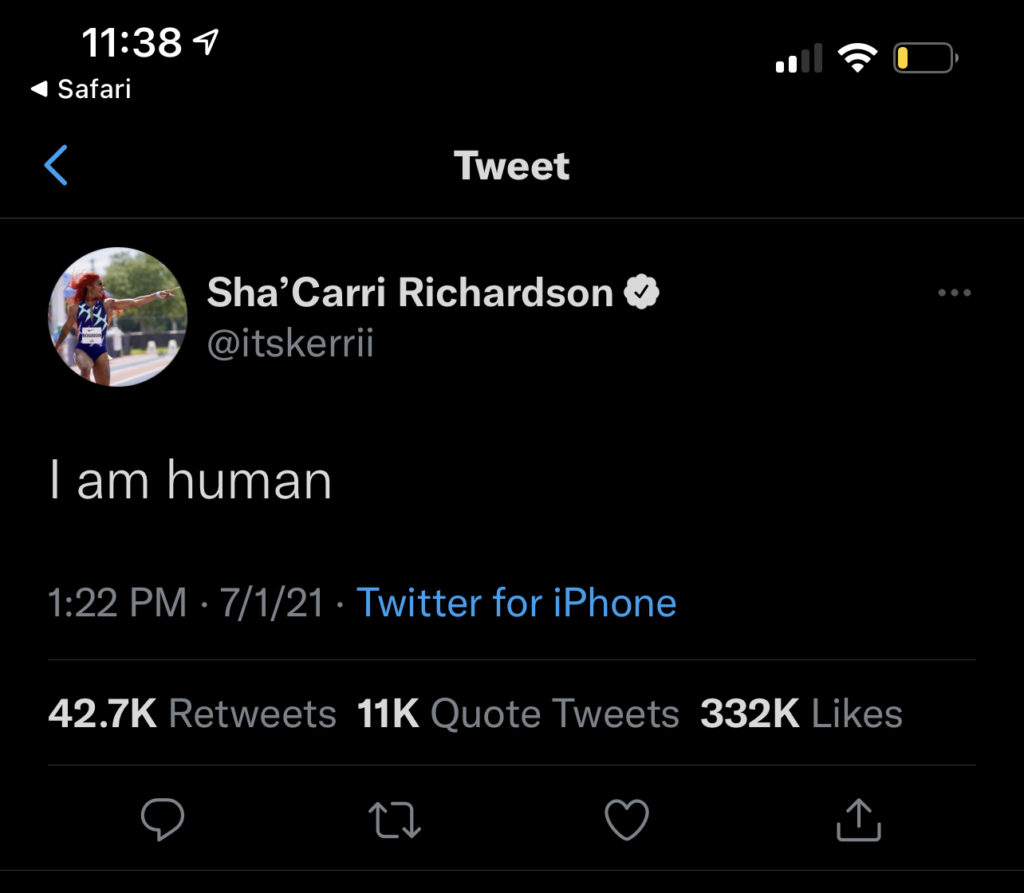Viewport: 1024px width, 893px height.
Task: Tap the Wi-Fi status icon
Action: click(x=857, y=59)
